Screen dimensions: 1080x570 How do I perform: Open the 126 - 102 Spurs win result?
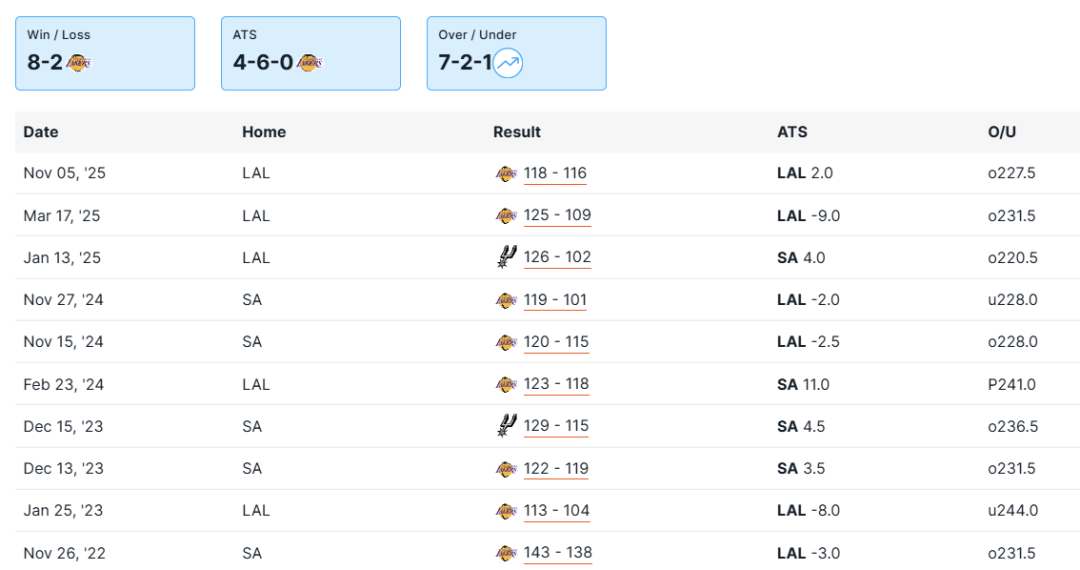tap(557, 257)
